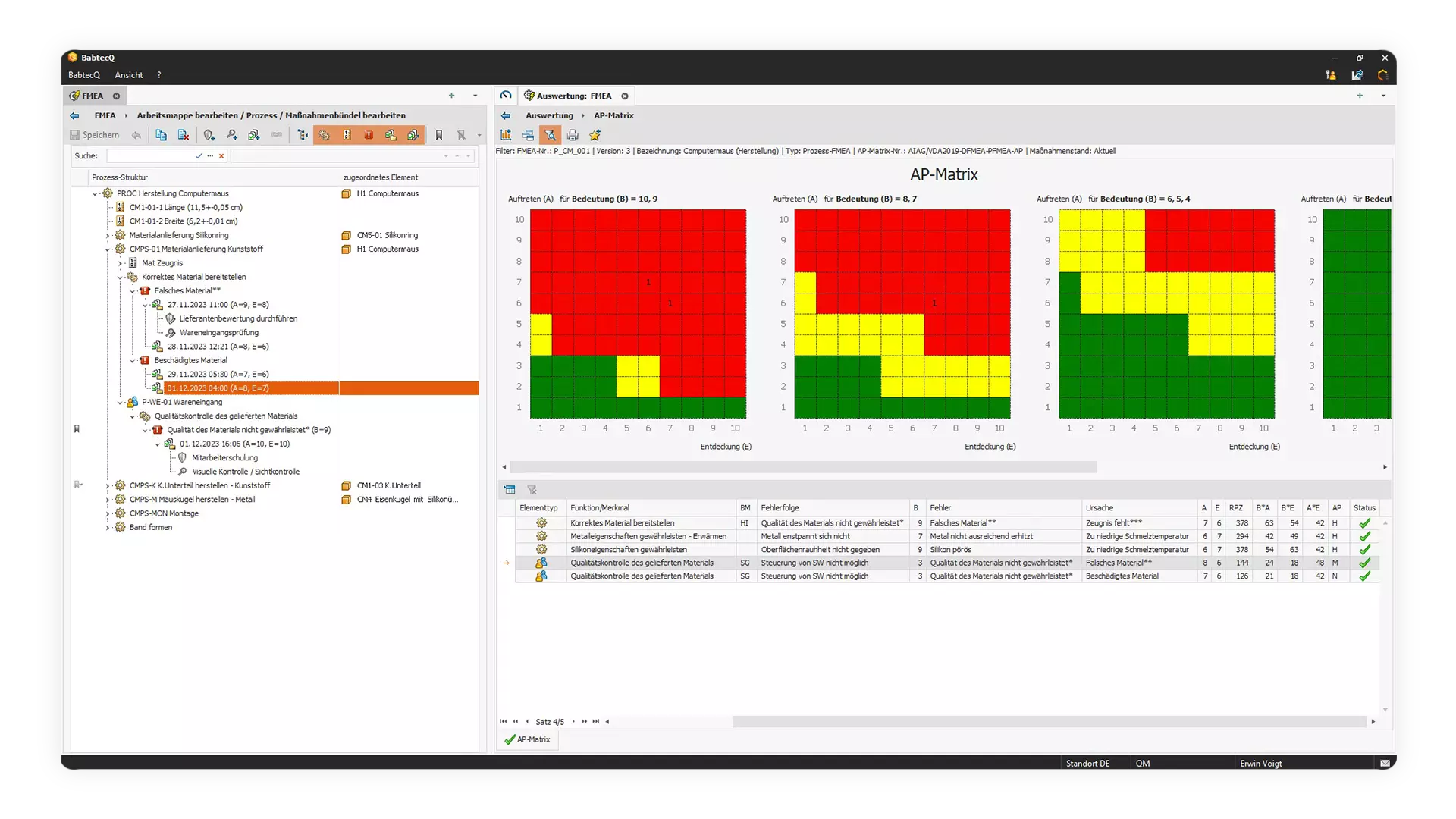Click the Auswertung breadcrumb link
The height and width of the screenshot is (819, 1456).
tap(550, 115)
